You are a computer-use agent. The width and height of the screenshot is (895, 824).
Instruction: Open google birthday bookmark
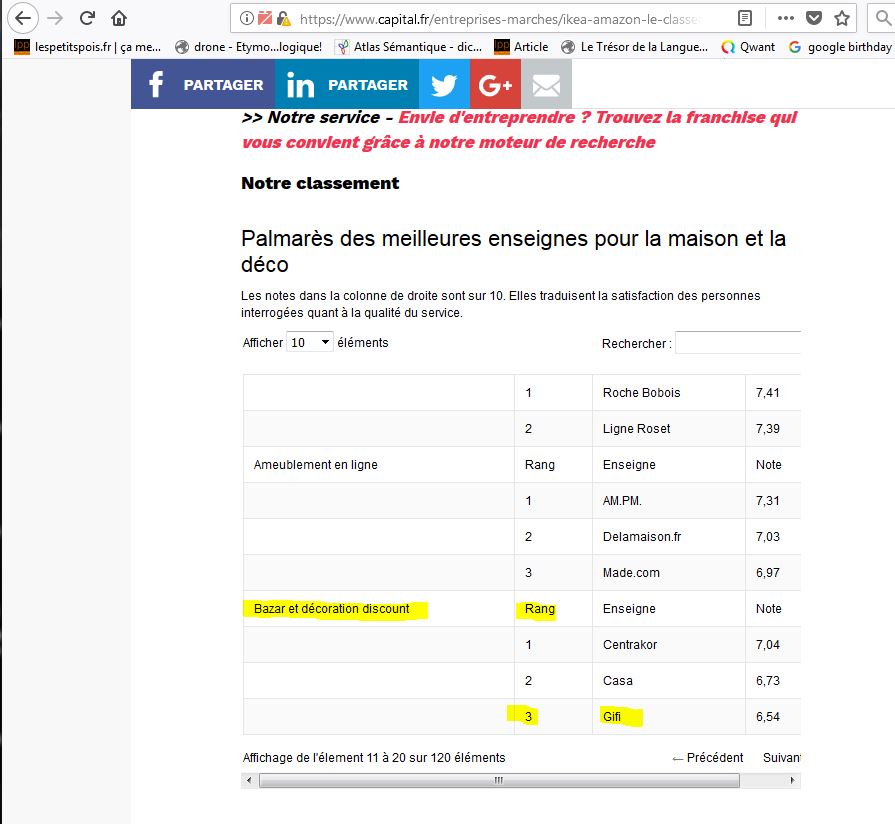tap(840, 47)
